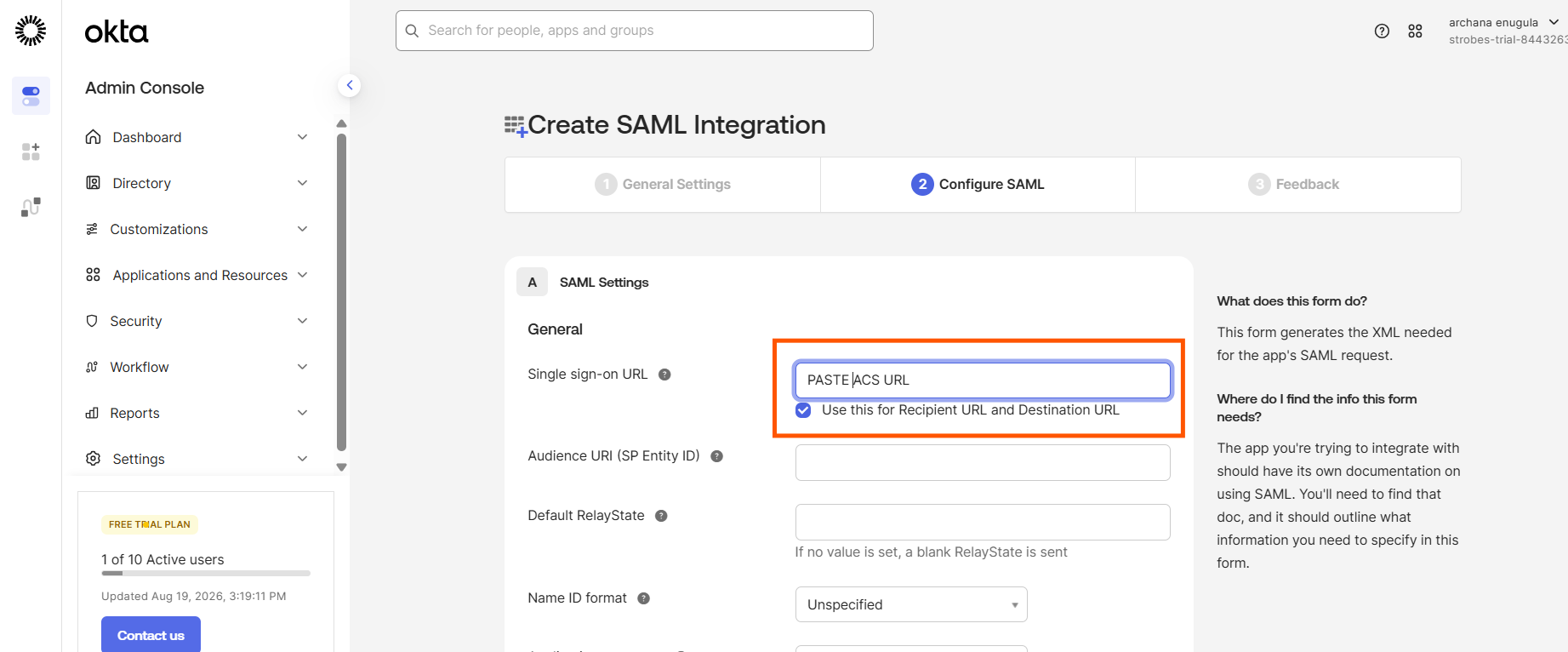Click the Workflow icon in the sidebar menu

(x=92, y=367)
